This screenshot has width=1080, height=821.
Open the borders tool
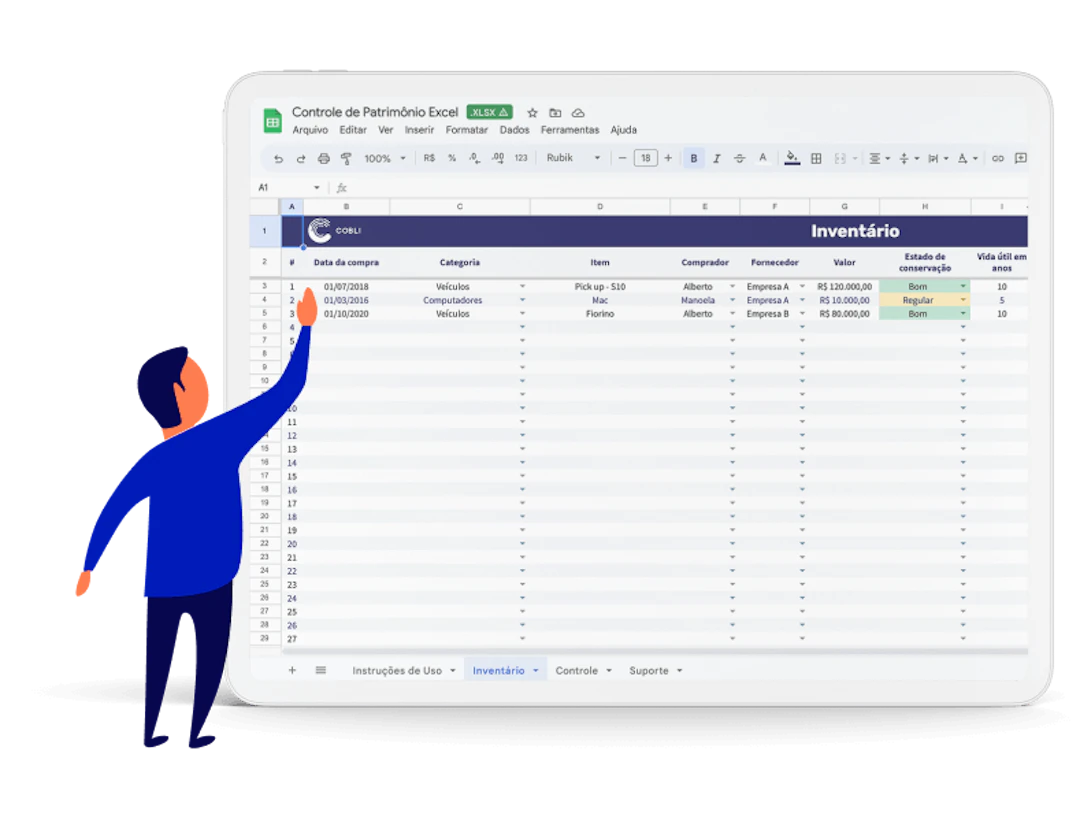tap(816, 158)
